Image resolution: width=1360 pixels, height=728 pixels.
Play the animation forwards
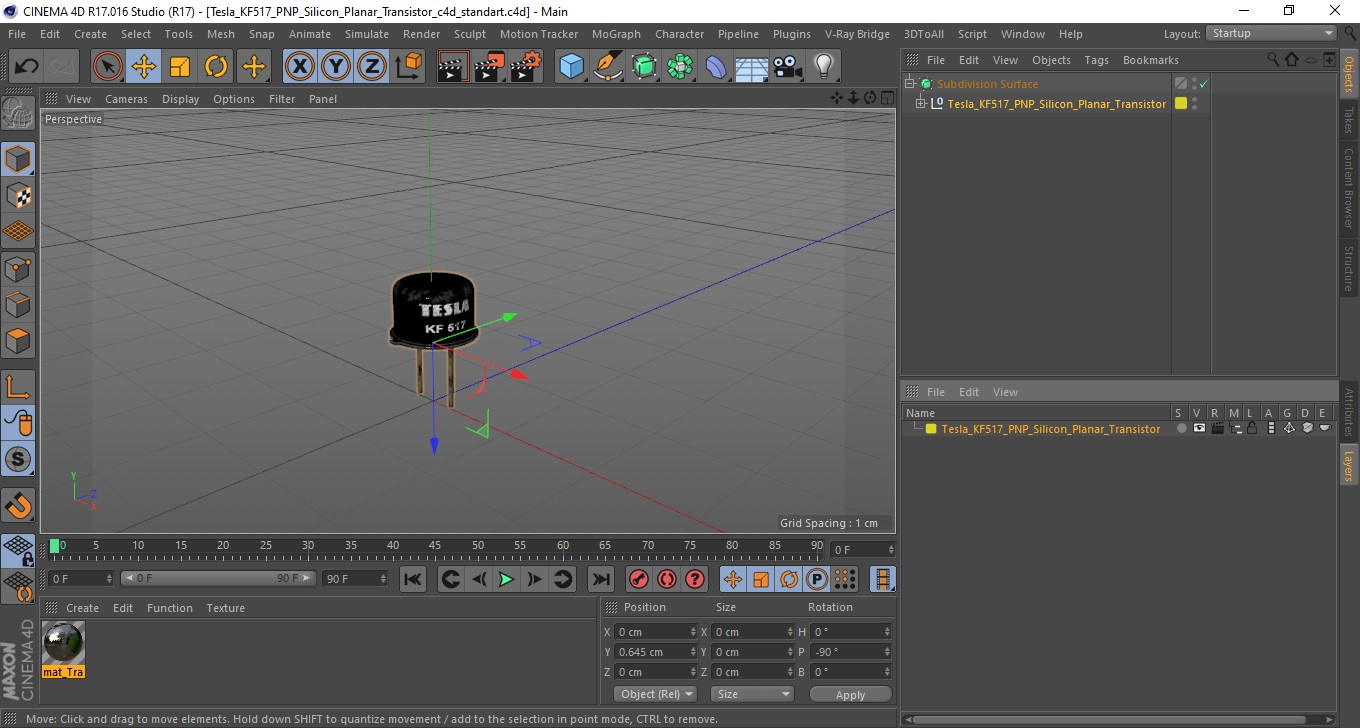click(x=506, y=579)
